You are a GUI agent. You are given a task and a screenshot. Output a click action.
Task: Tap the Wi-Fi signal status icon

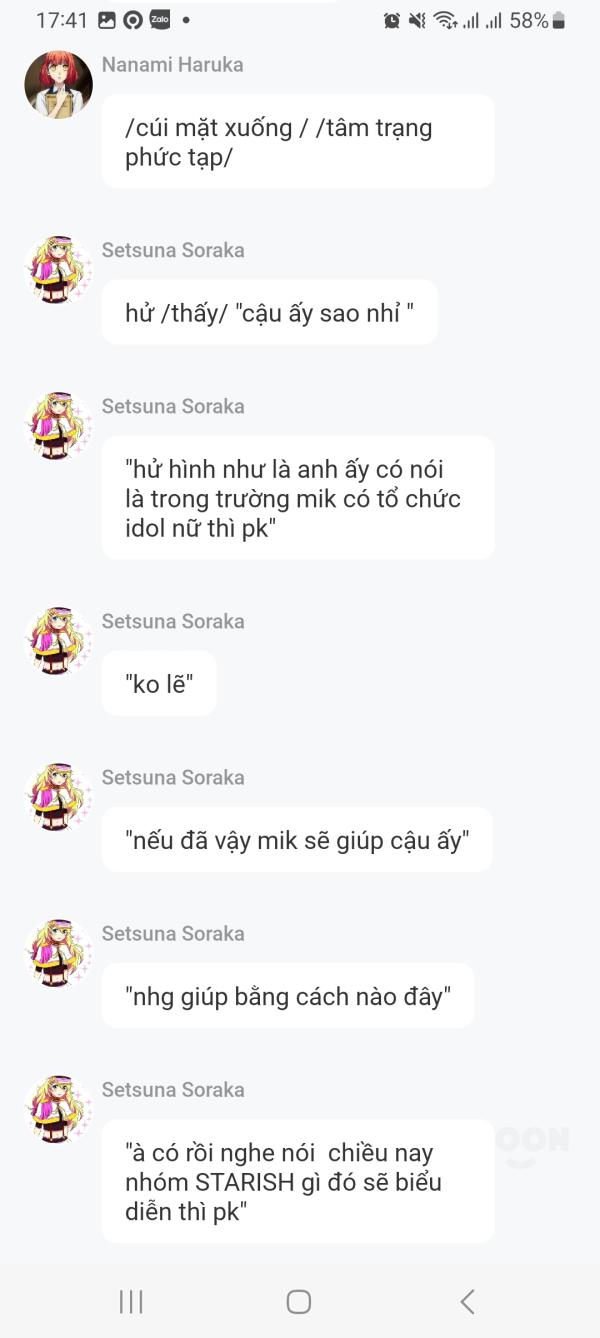click(445, 20)
